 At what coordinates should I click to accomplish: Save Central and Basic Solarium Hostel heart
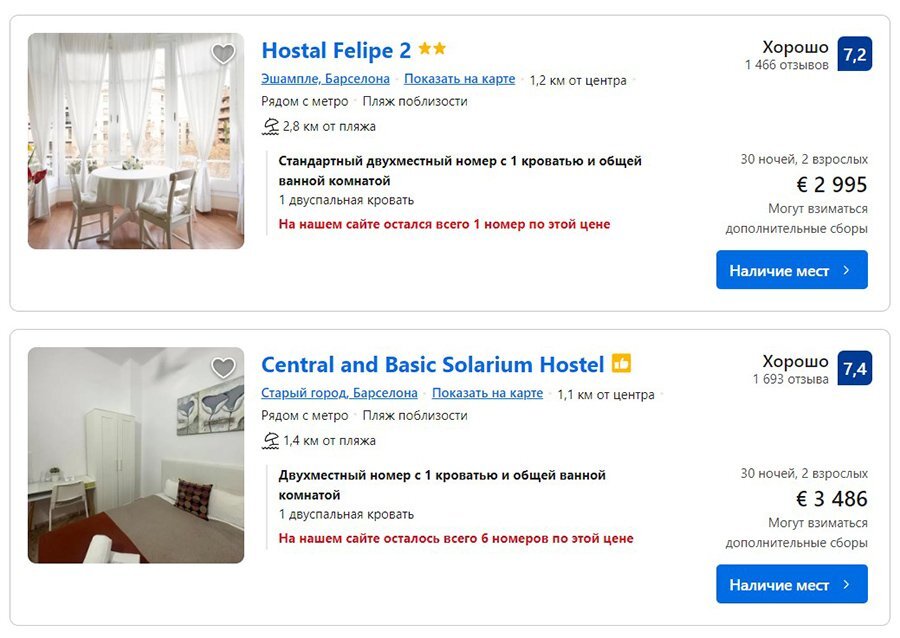click(223, 368)
